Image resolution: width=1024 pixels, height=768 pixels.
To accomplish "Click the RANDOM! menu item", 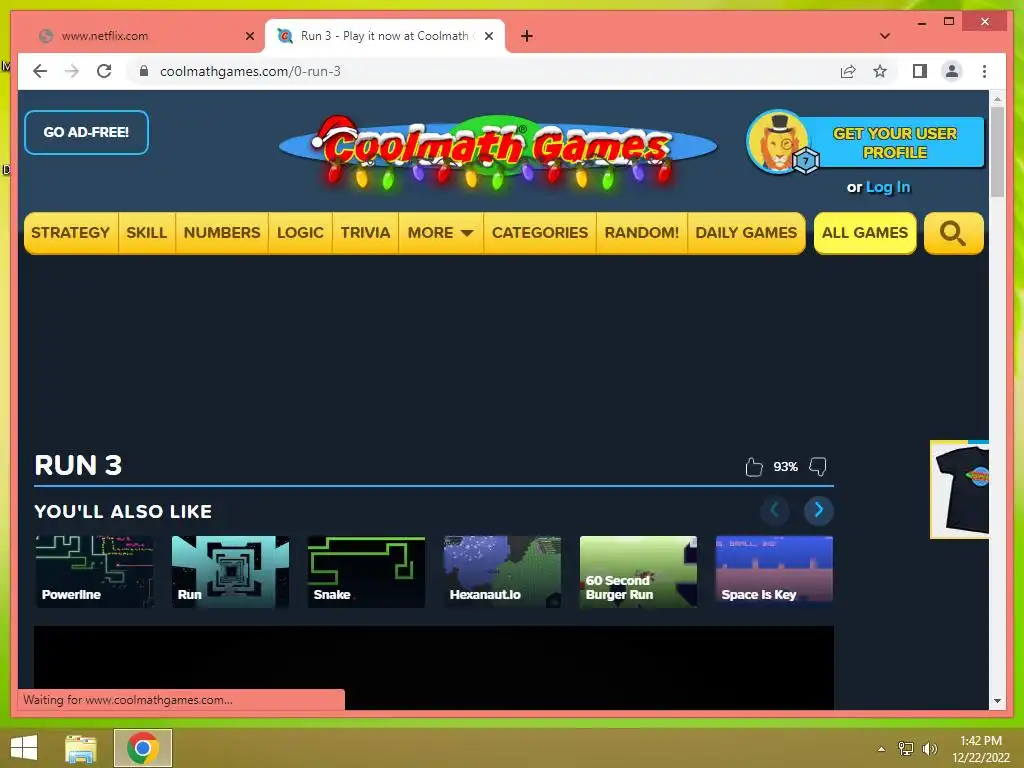I will pyautogui.click(x=642, y=233).
